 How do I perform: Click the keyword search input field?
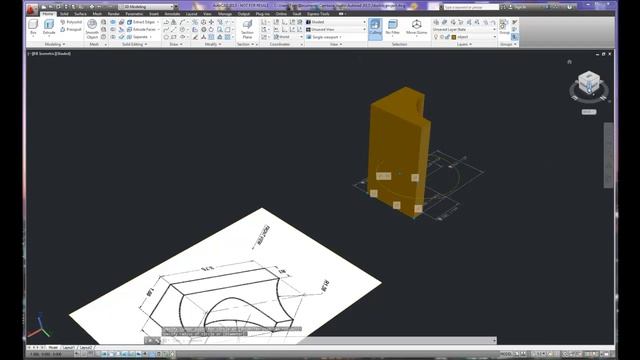(x=471, y=7)
